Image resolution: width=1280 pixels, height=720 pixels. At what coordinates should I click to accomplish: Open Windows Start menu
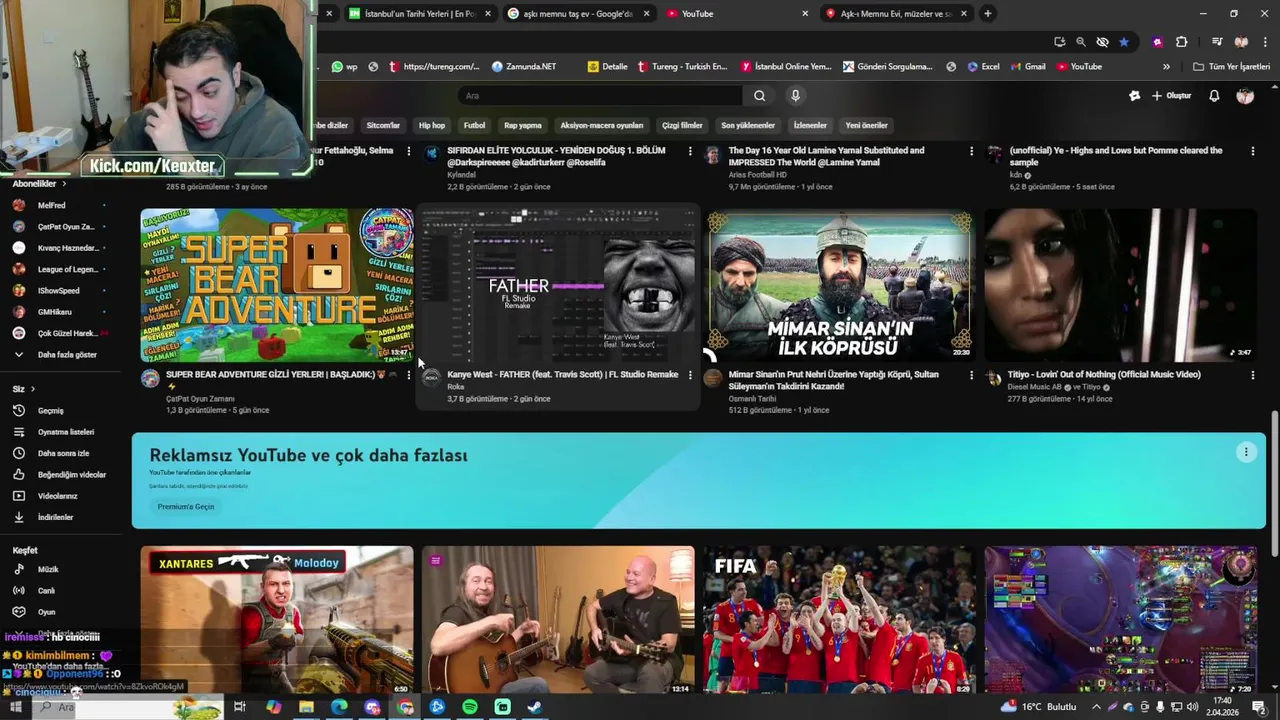click(15, 707)
